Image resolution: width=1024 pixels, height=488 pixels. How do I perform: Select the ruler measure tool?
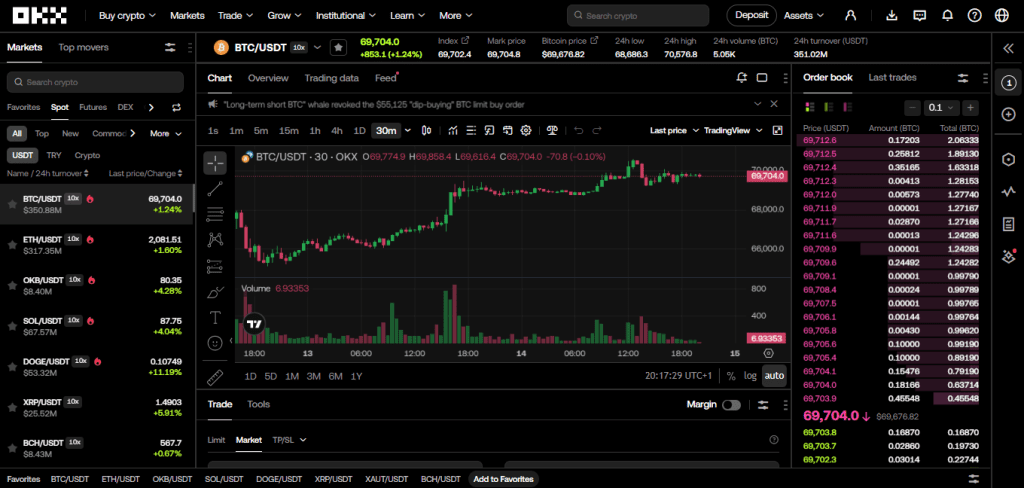pos(216,377)
